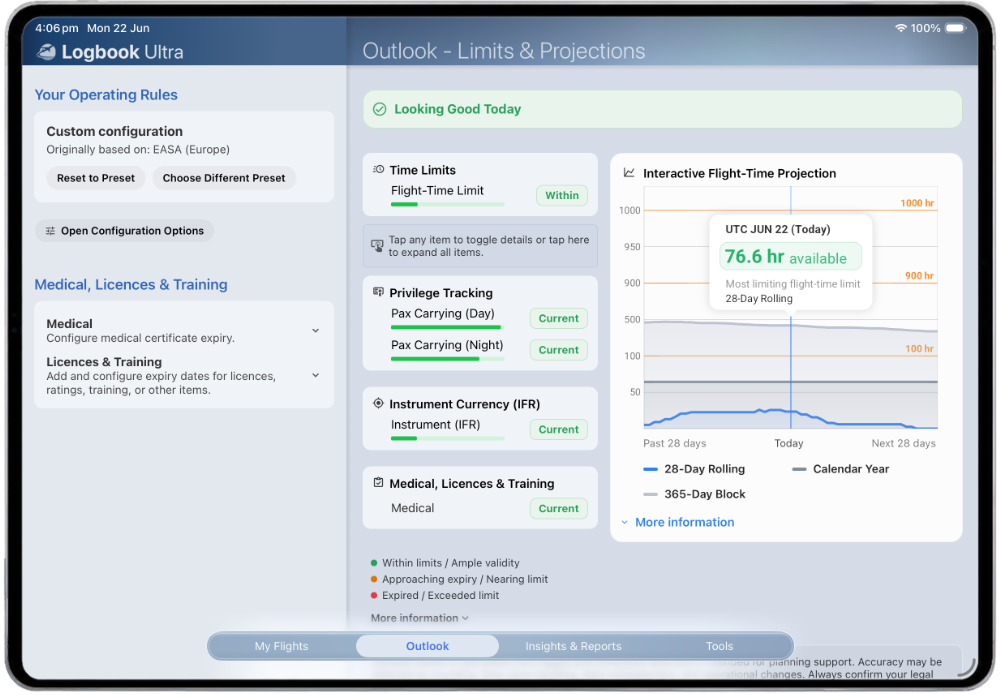Image resolution: width=1000 pixels, height=695 pixels.
Task: Click the Privilege Tracking section icon
Action: coord(378,292)
